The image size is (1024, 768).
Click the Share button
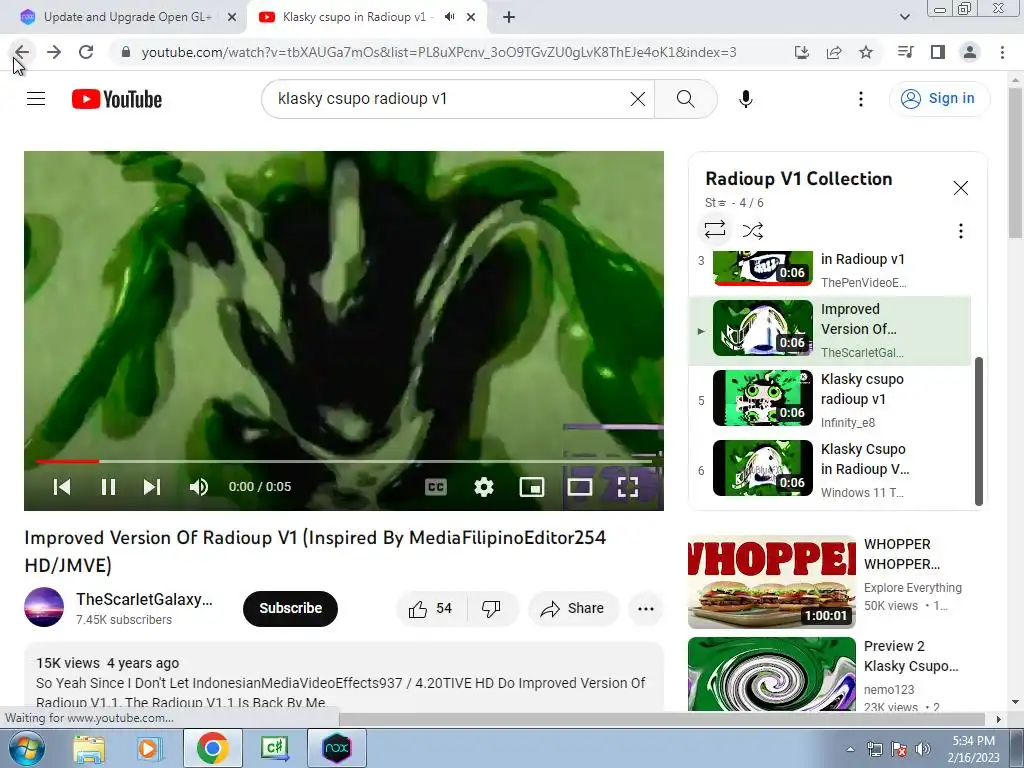click(573, 609)
